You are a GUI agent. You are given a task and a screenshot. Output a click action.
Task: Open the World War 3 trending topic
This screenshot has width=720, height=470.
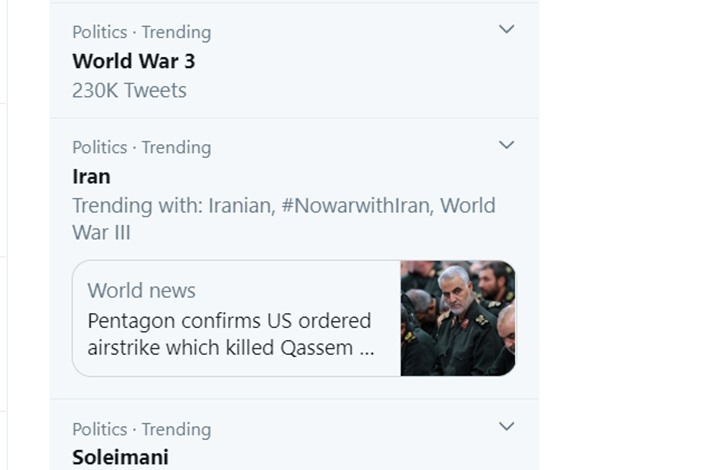[x=133, y=61]
